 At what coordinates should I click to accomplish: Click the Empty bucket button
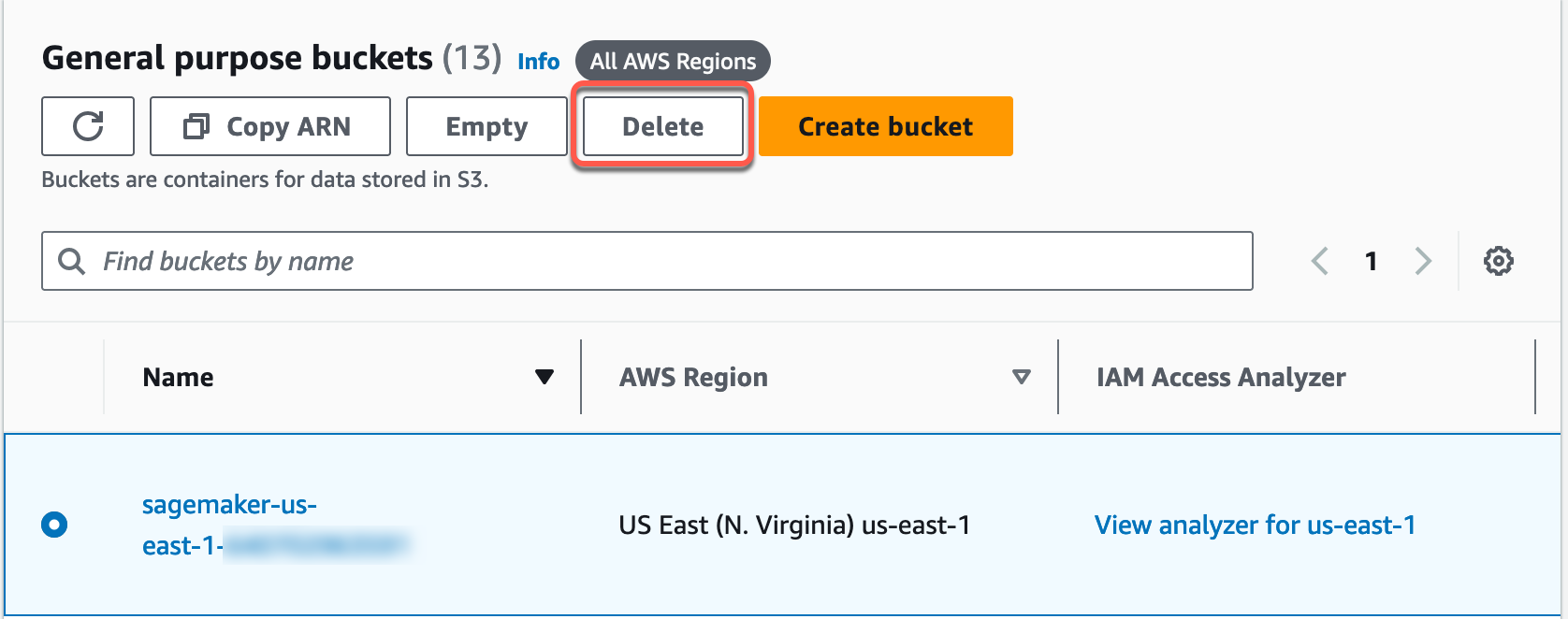486,126
